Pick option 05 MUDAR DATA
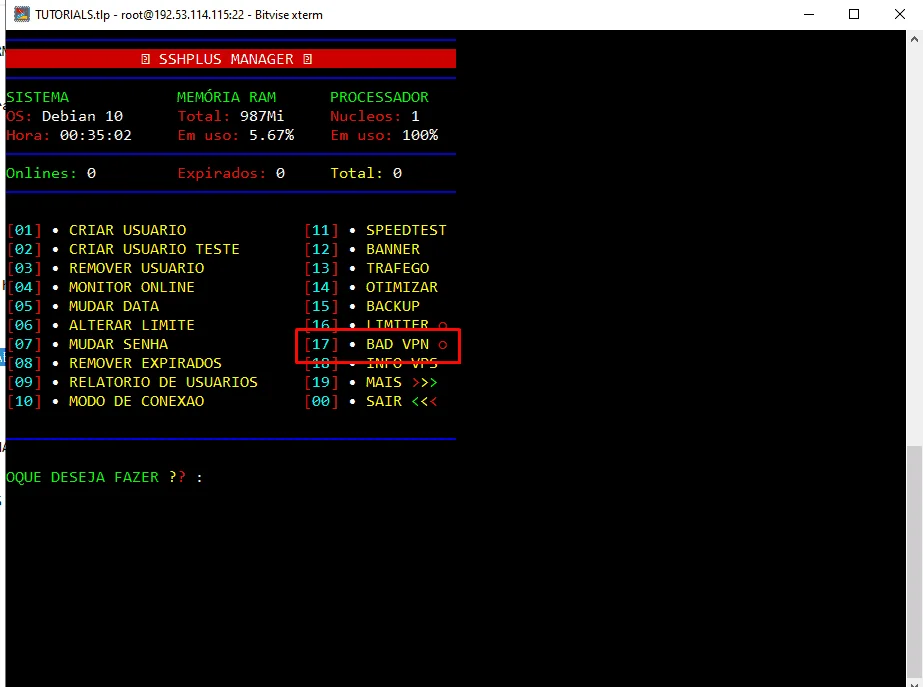This screenshot has height=687, width=923. point(84,306)
